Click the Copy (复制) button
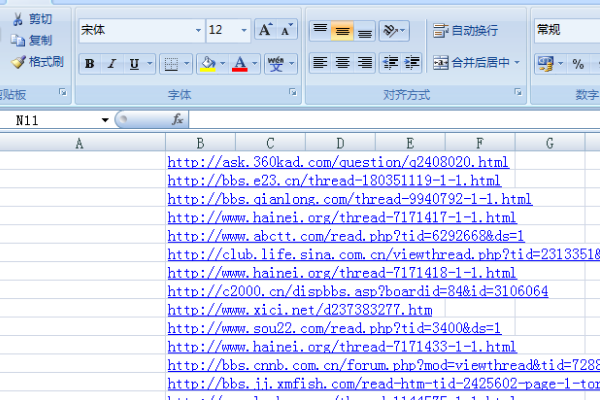The width and height of the screenshot is (600, 400). pos(32,40)
